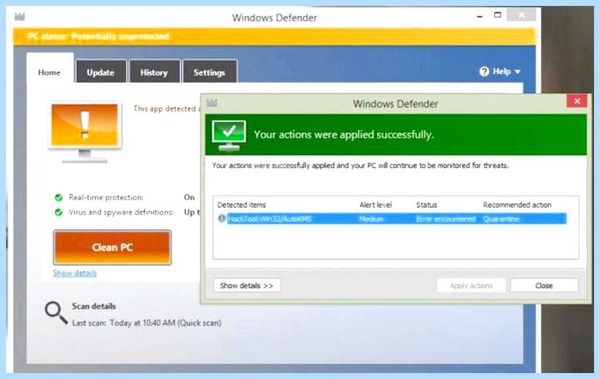
Task: Open the History tab
Action: [154, 72]
